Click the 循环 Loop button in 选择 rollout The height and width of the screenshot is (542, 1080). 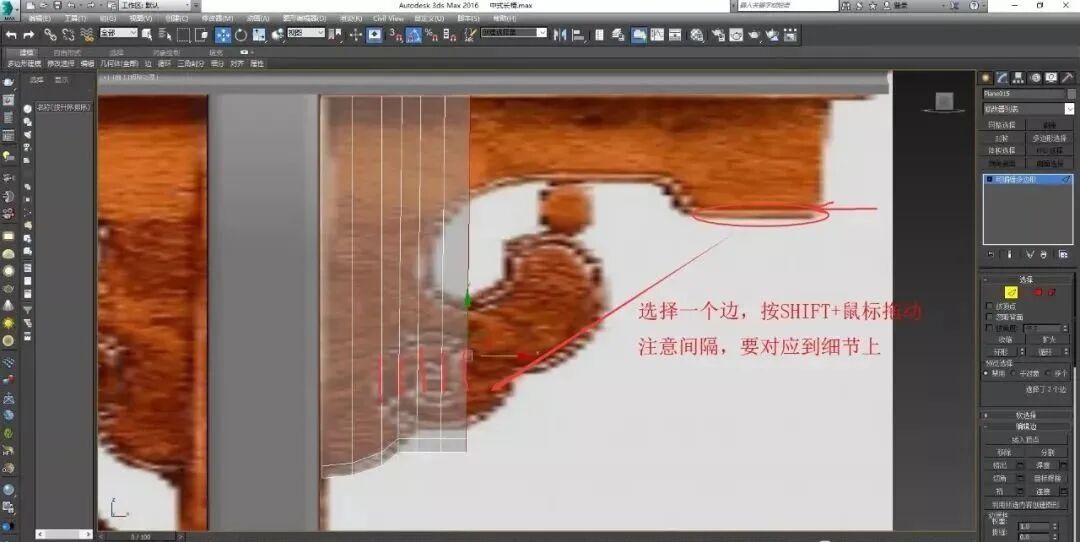click(x=1044, y=351)
